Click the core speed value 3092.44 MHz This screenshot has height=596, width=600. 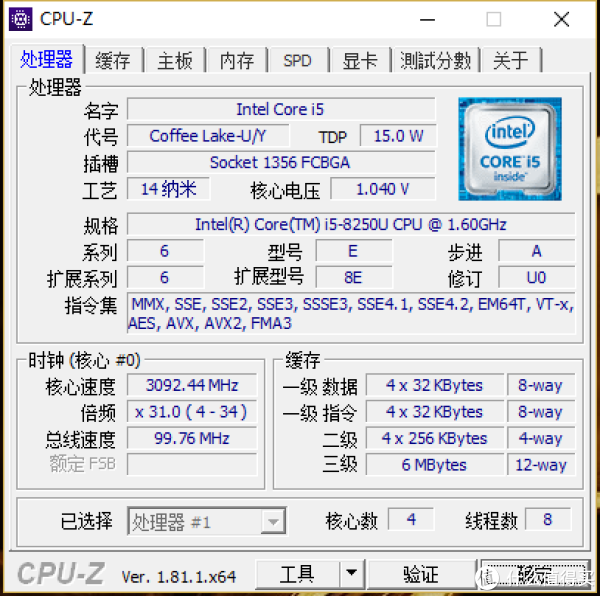click(x=192, y=385)
